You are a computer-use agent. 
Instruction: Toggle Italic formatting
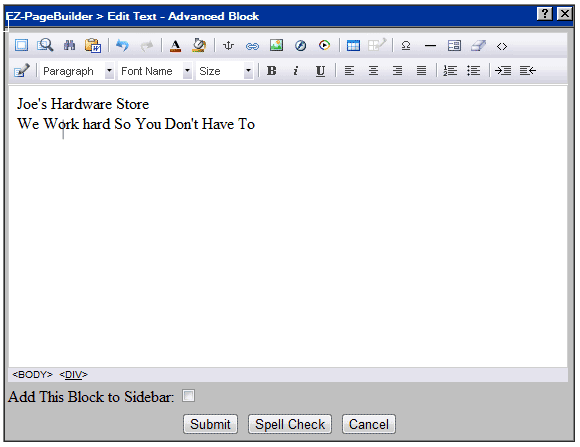[296, 70]
